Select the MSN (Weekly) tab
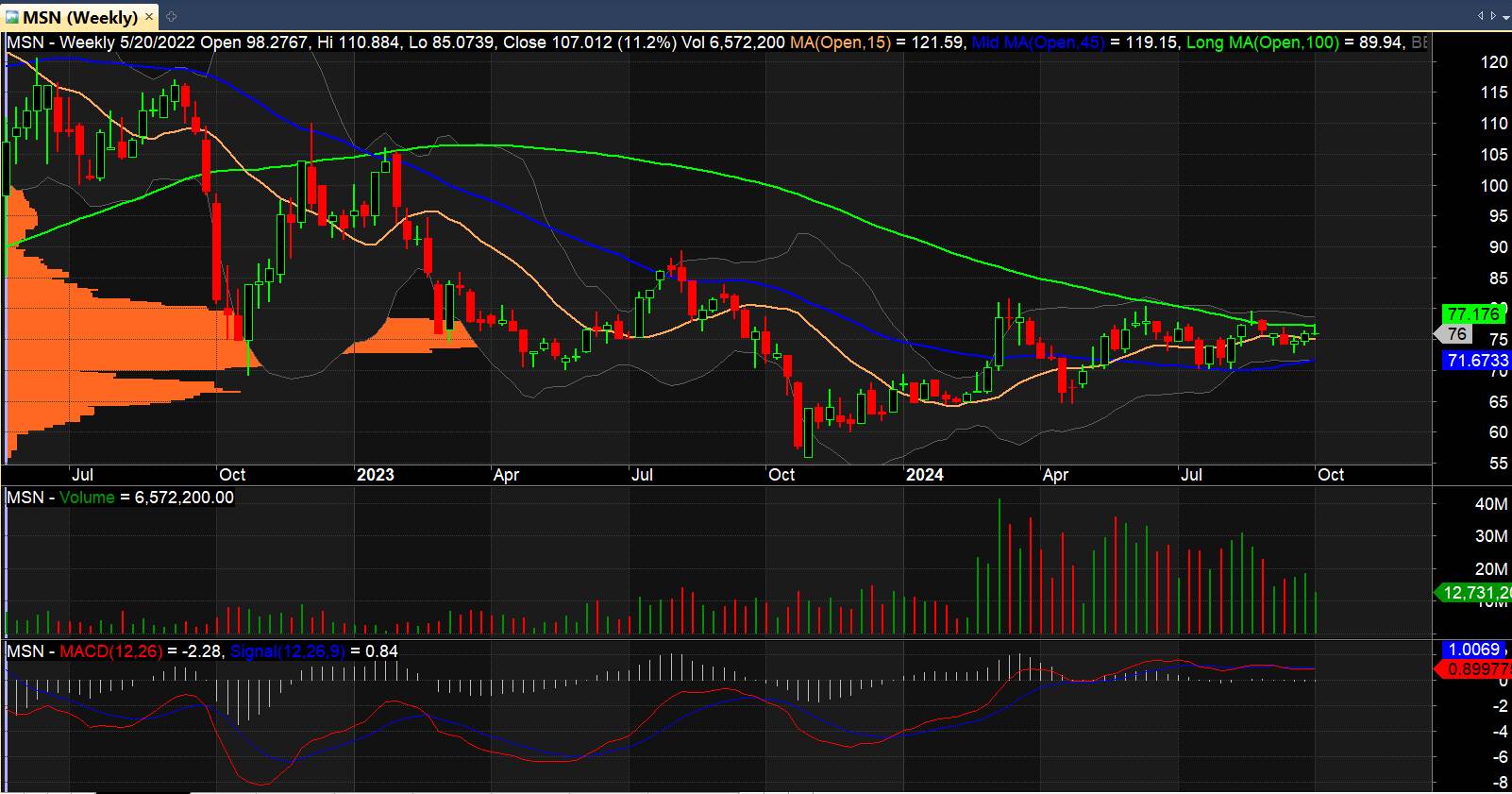1512x794 pixels. coord(80,17)
